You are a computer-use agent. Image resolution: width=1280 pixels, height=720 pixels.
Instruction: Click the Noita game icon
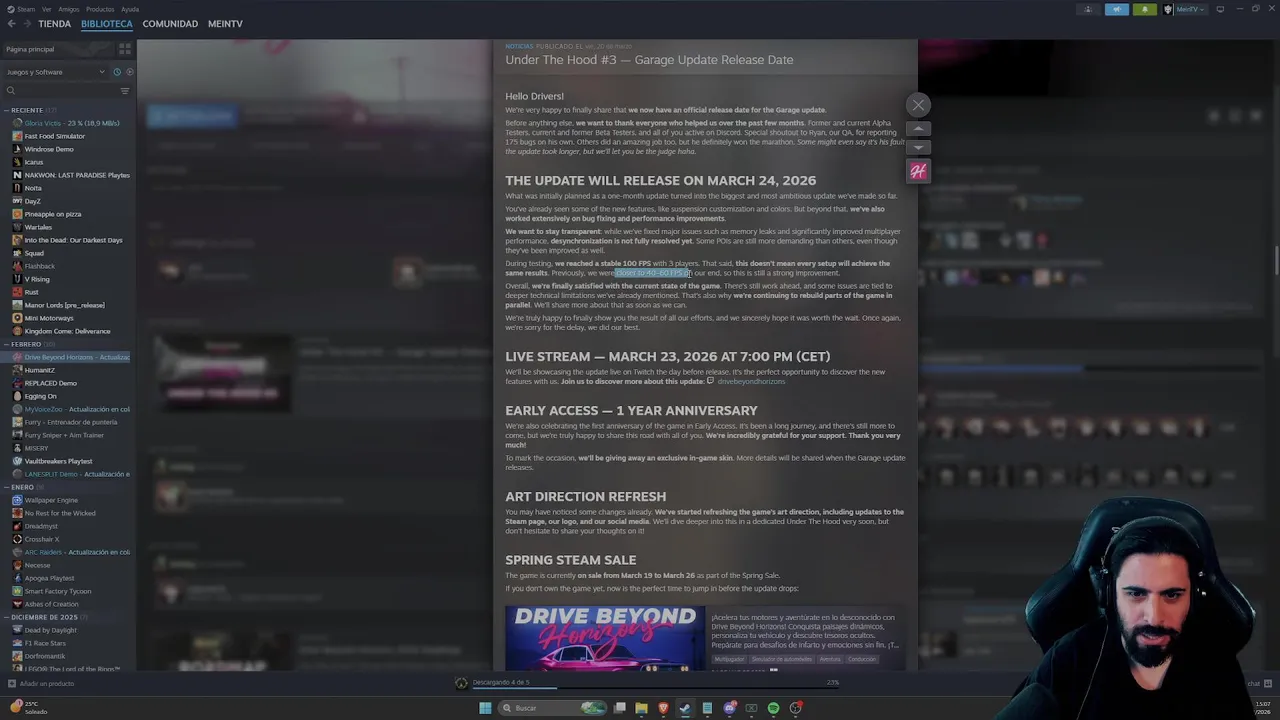click(17, 188)
